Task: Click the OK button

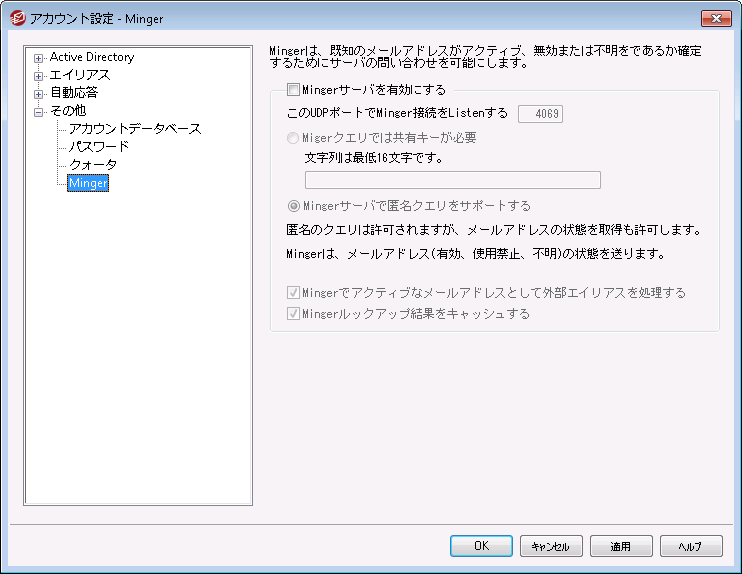Action: 481,546
